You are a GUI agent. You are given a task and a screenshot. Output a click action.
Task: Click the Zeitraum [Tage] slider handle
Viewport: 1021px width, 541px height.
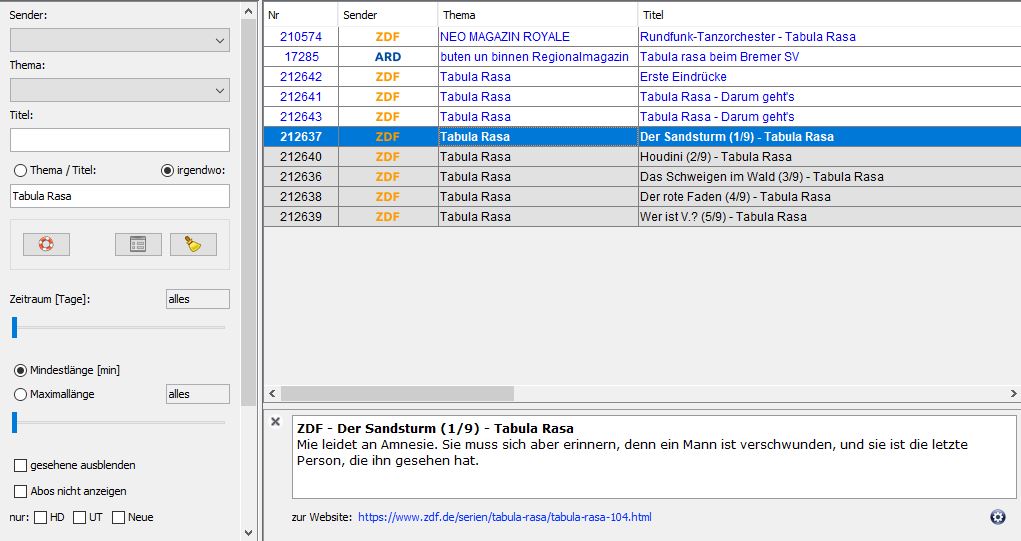click(15, 327)
